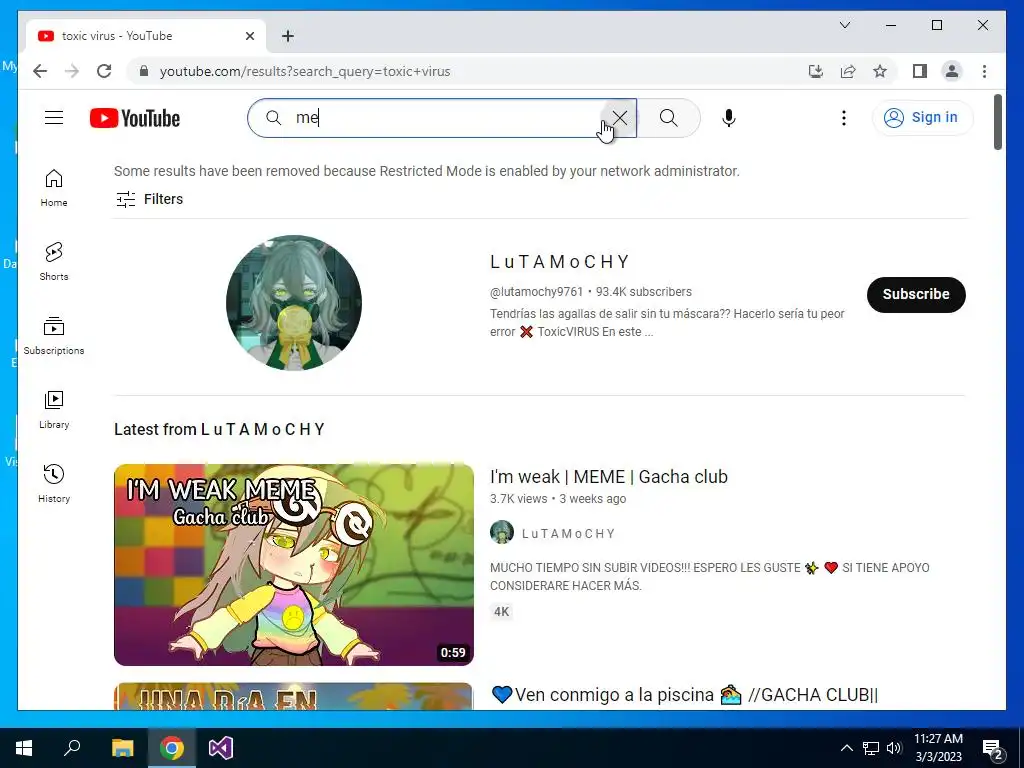
Task: Reload the page
Action: click(x=104, y=71)
